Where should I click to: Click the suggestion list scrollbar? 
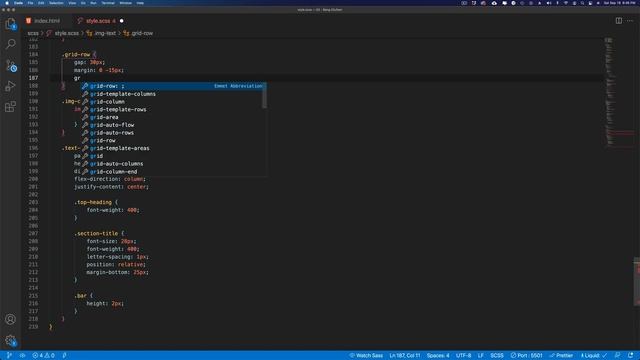coord(265,96)
